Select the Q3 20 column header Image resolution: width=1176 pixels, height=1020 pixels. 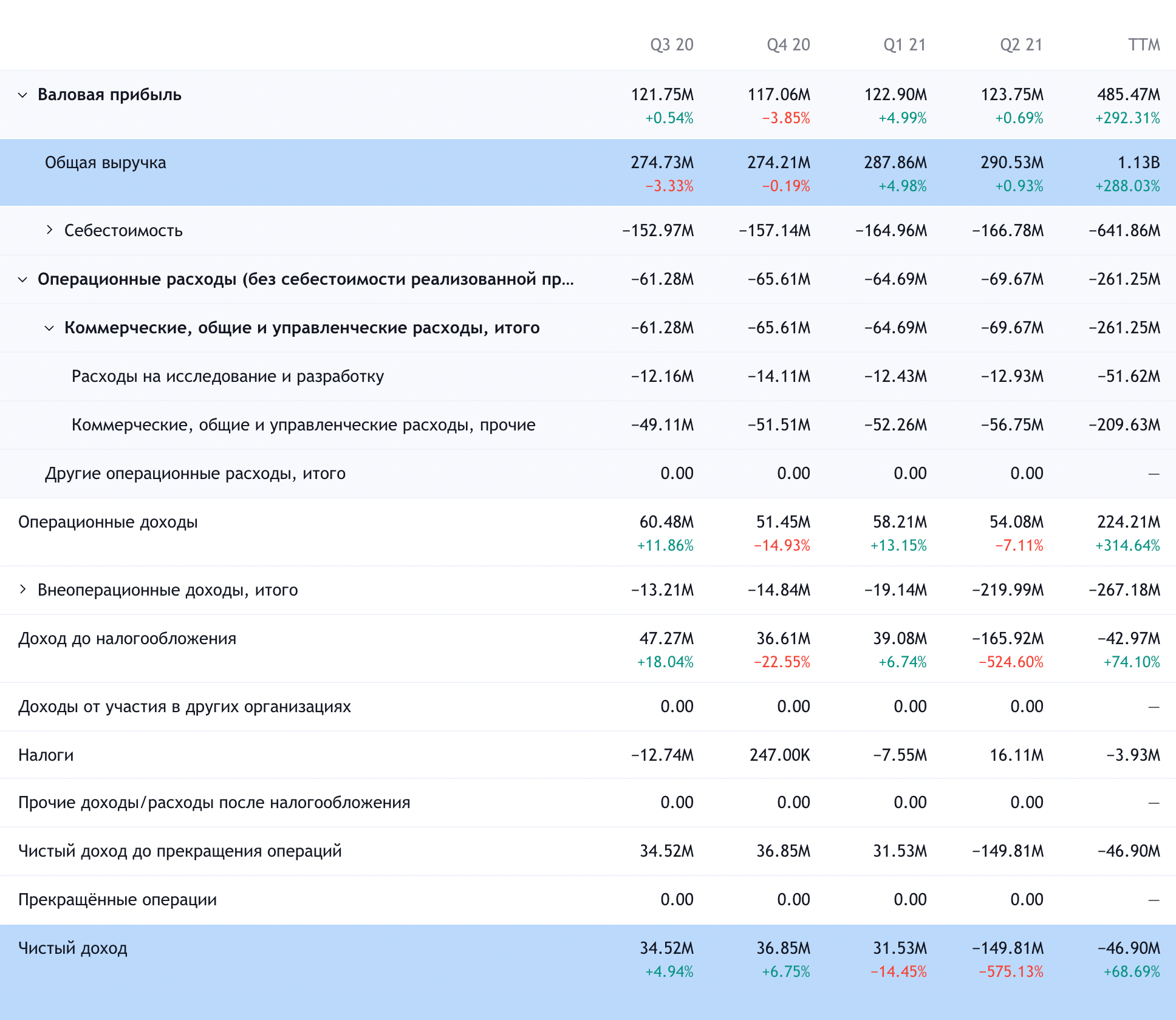[x=672, y=45]
